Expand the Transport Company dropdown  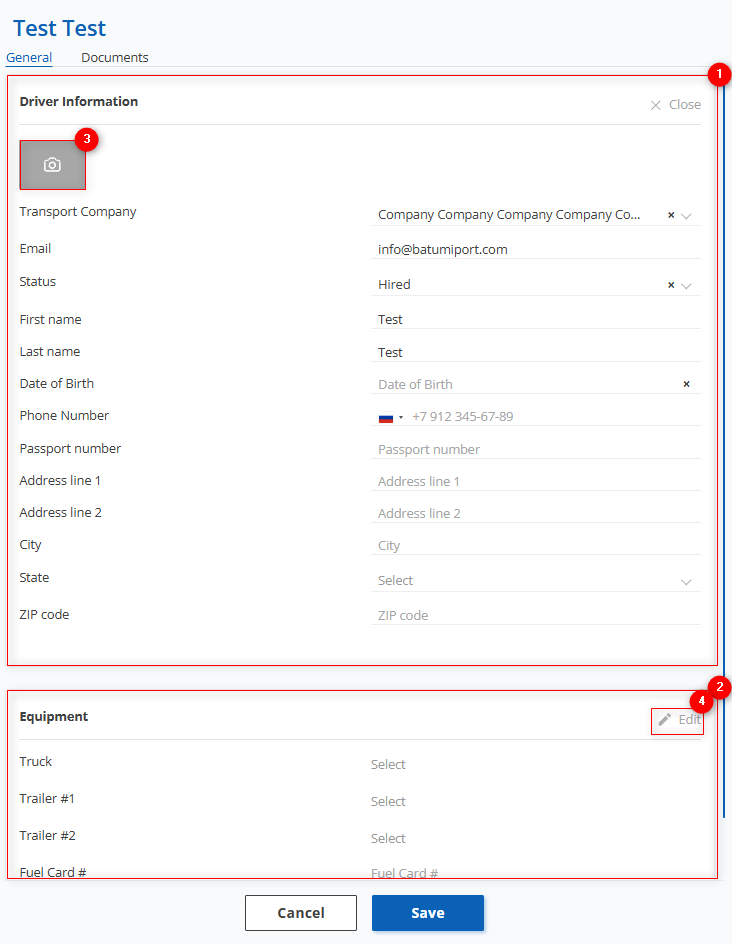(687, 215)
